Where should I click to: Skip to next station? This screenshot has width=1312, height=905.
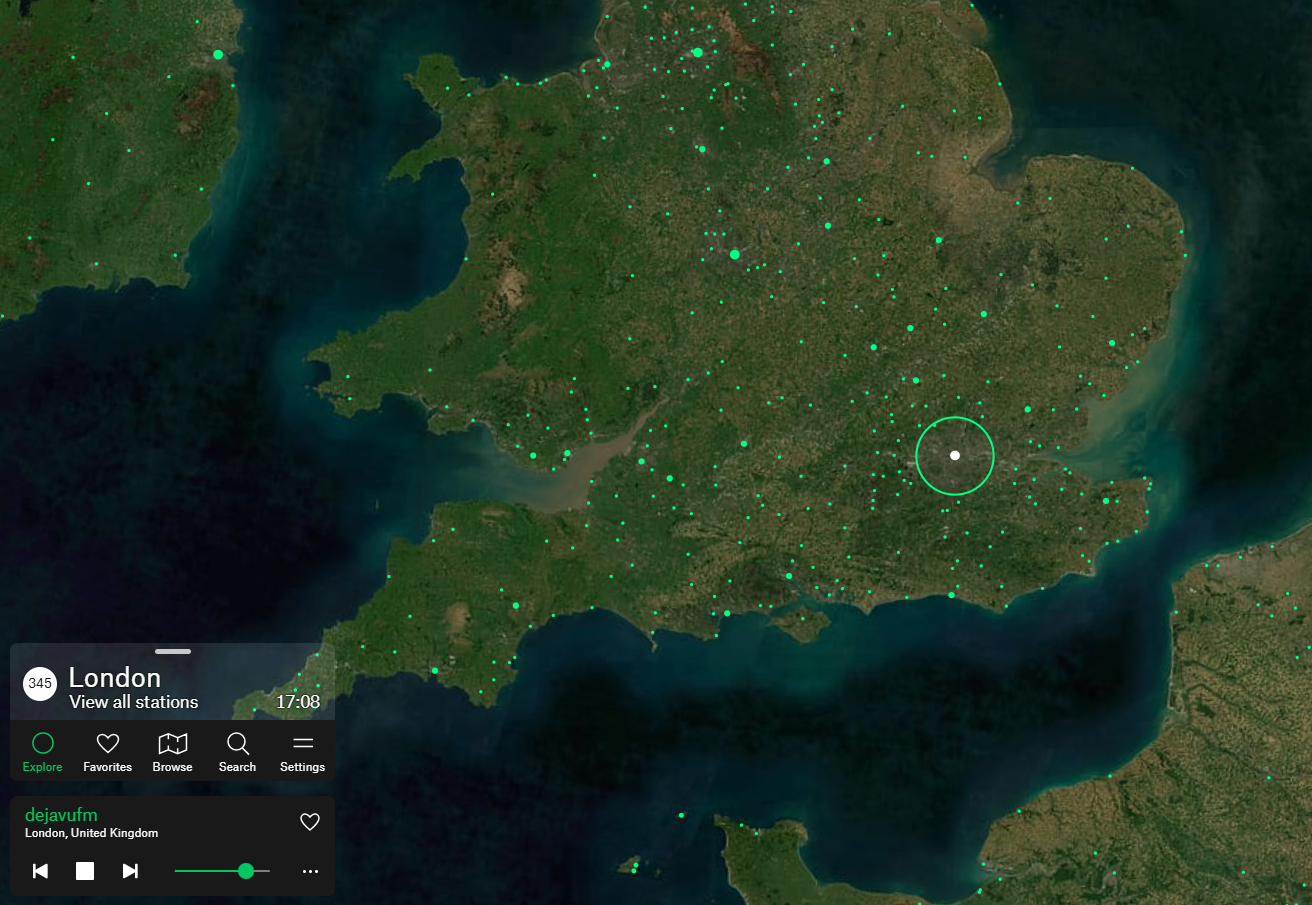pos(130,871)
